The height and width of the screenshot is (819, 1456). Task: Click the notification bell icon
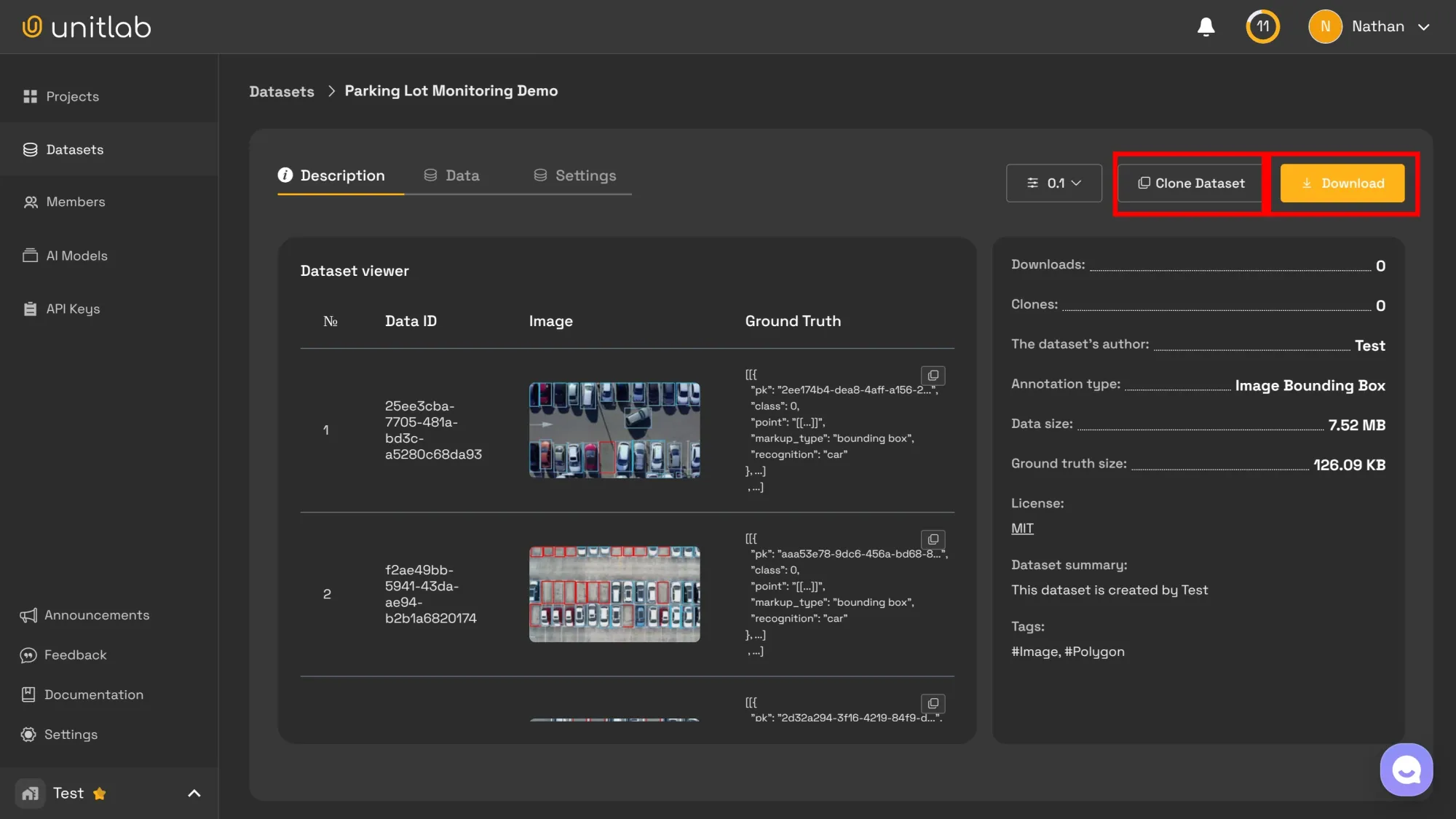(x=1205, y=26)
